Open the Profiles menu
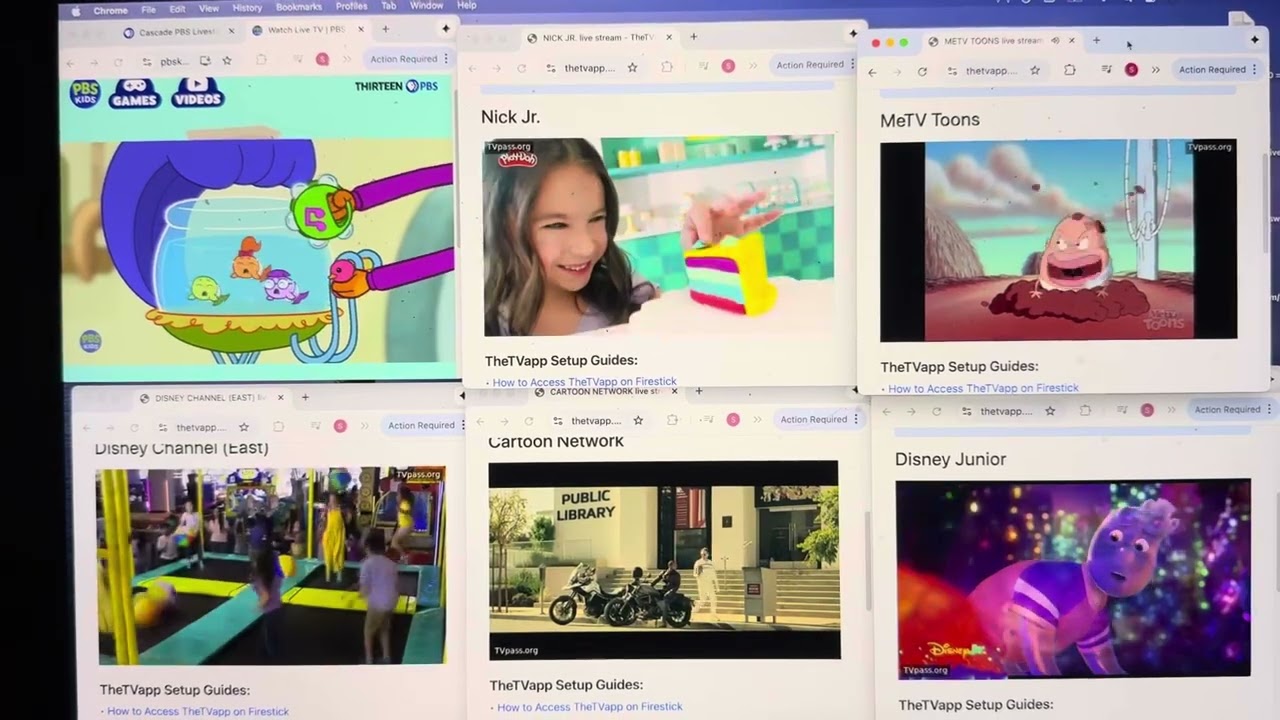The width and height of the screenshot is (1280, 720). click(351, 6)
